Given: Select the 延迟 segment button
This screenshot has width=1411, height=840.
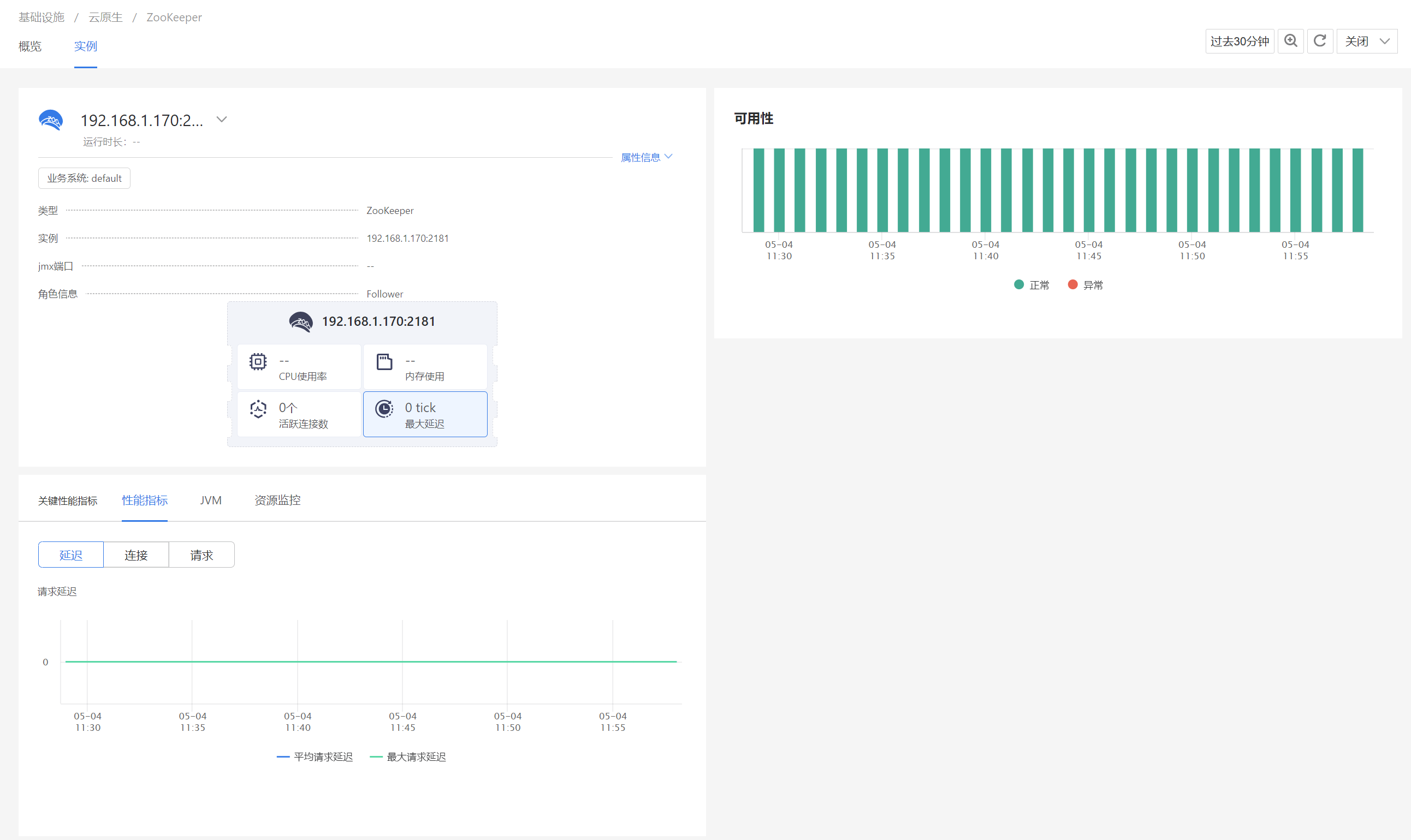Looking at the screenshot, I should click(71, 555).
